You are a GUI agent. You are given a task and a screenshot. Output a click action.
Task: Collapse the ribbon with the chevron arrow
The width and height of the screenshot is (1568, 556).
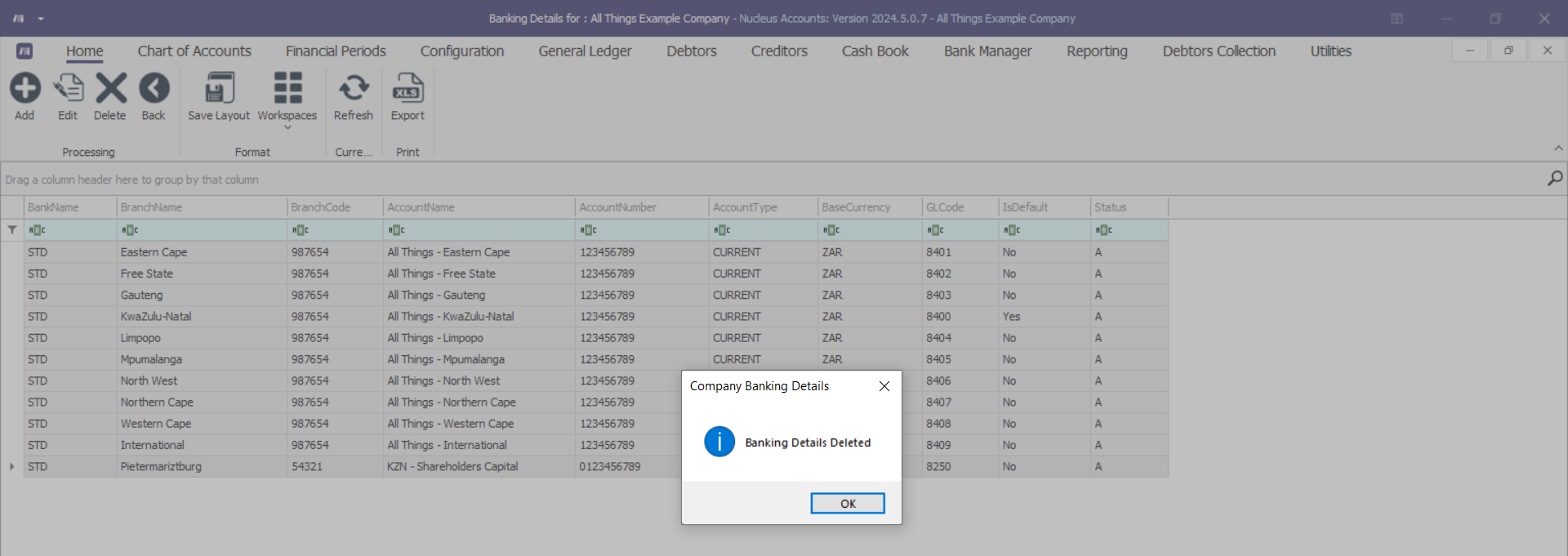[x=1558, y=149]
